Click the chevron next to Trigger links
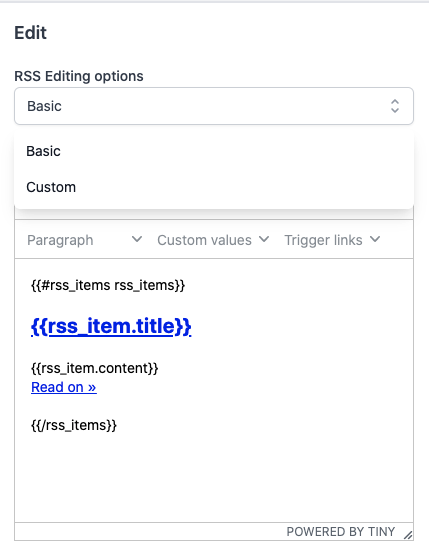 [375, 240]
